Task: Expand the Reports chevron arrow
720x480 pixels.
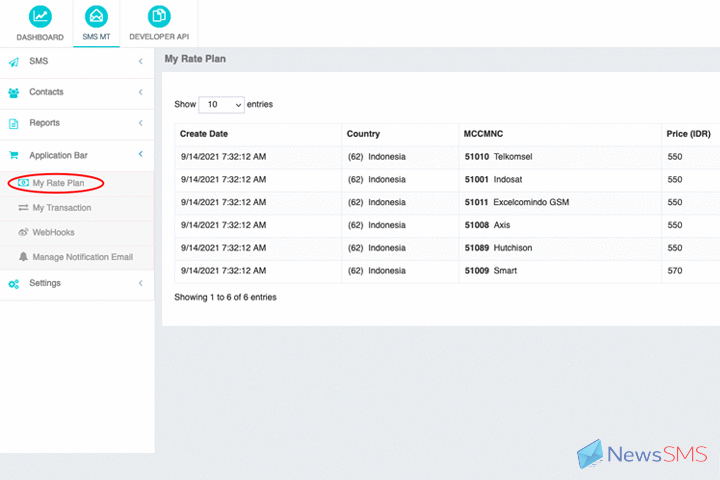Action: pos(141,123)
